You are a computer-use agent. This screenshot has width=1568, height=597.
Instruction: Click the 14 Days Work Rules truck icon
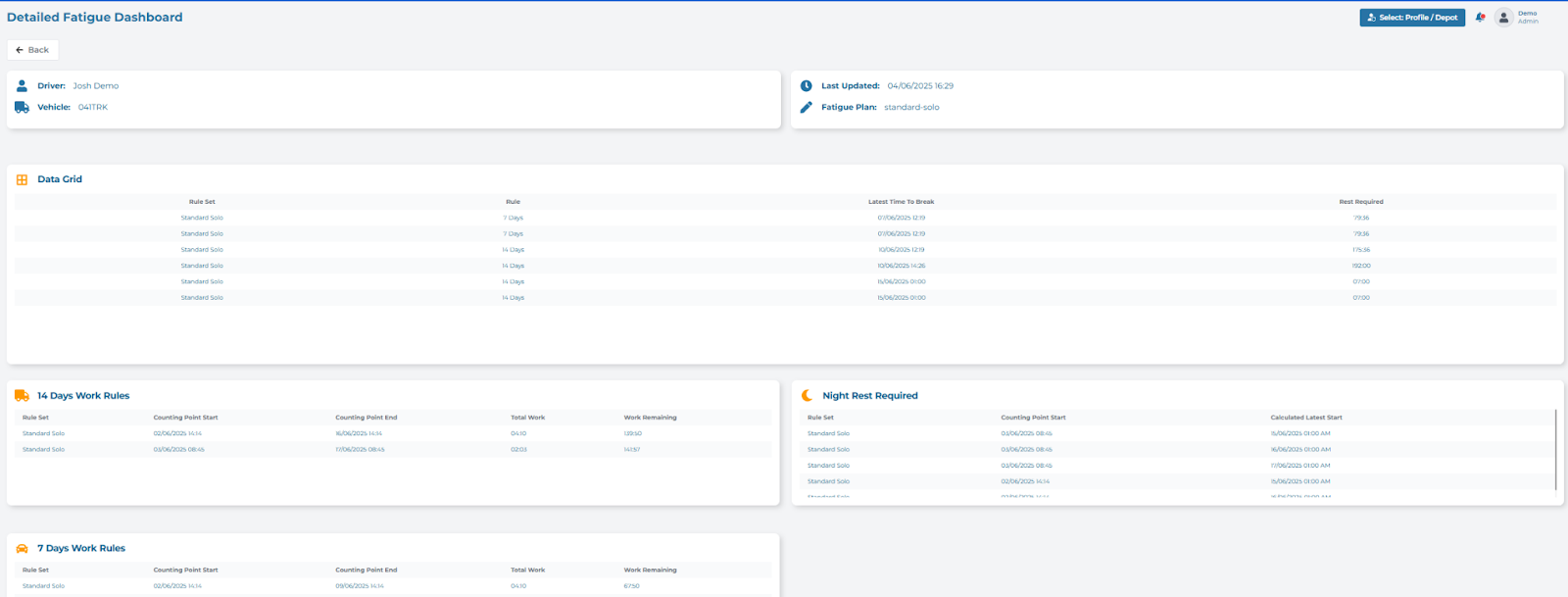(x=22, y=396)
